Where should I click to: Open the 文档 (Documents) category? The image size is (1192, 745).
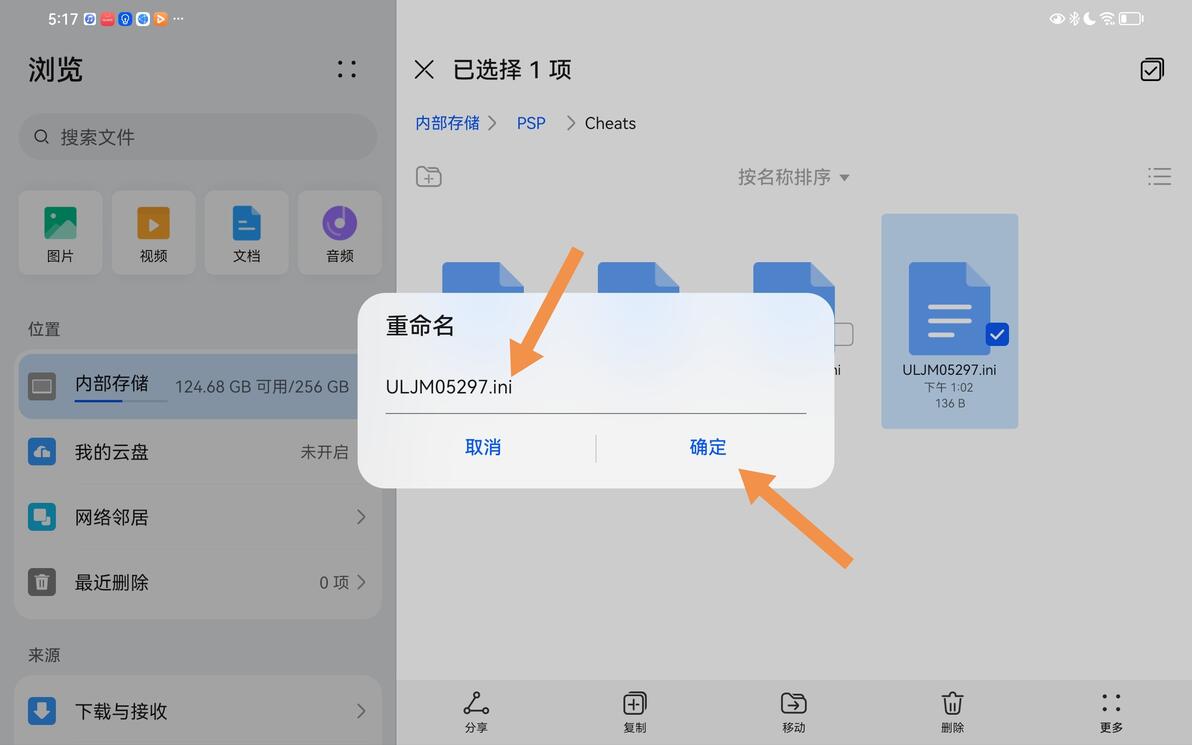point(246,232)
